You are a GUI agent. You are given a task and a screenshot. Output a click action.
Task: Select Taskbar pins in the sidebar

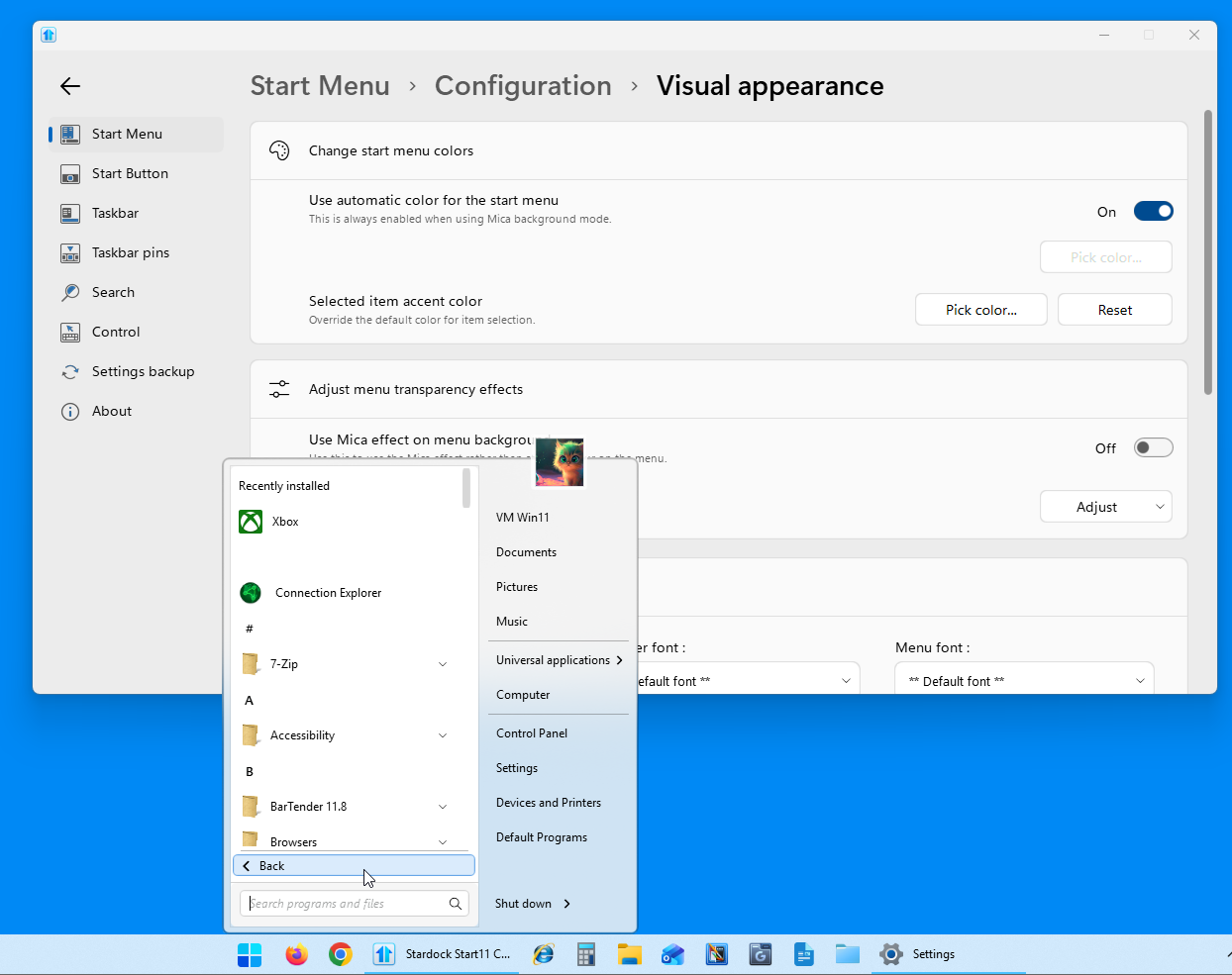(130, 252)
